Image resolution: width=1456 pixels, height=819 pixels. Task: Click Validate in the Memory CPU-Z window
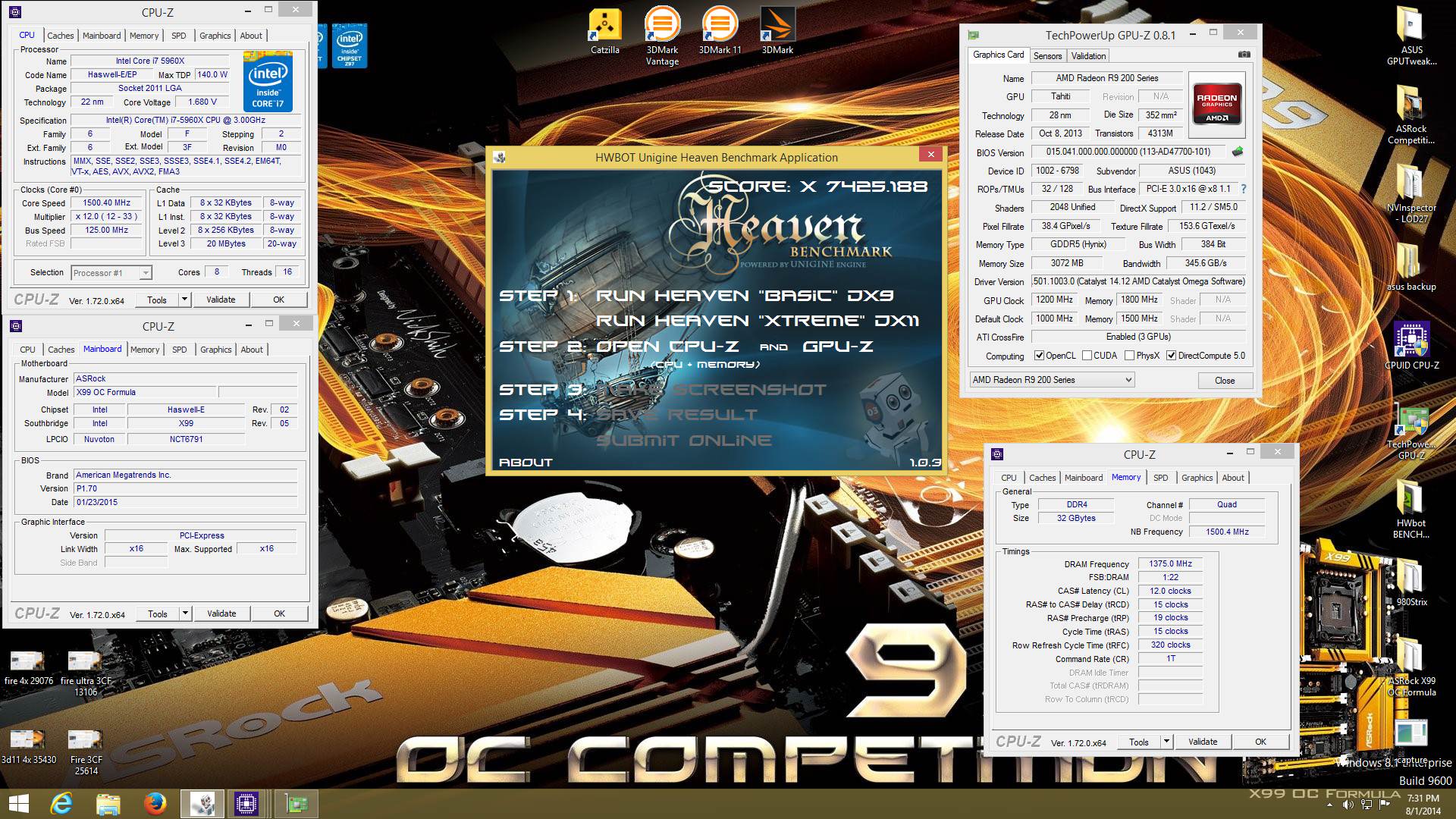pos(1203,742)
